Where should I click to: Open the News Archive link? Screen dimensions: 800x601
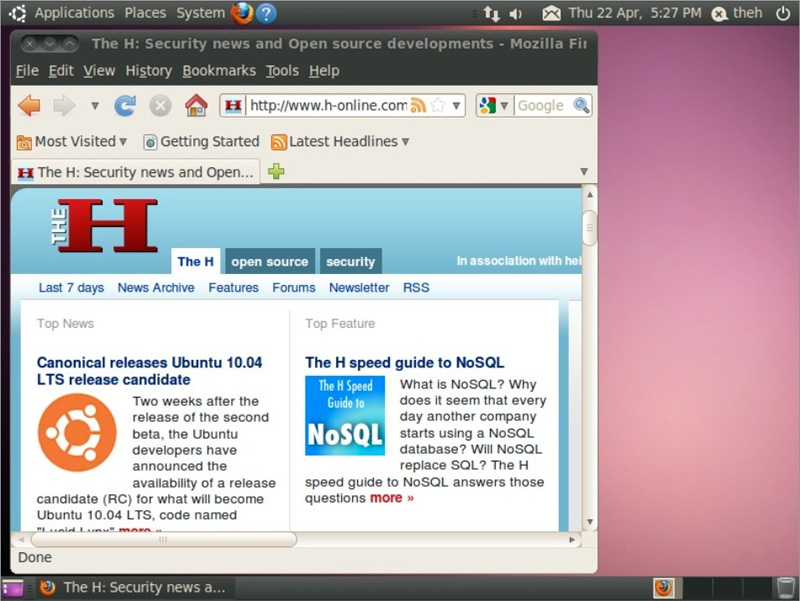156,288
